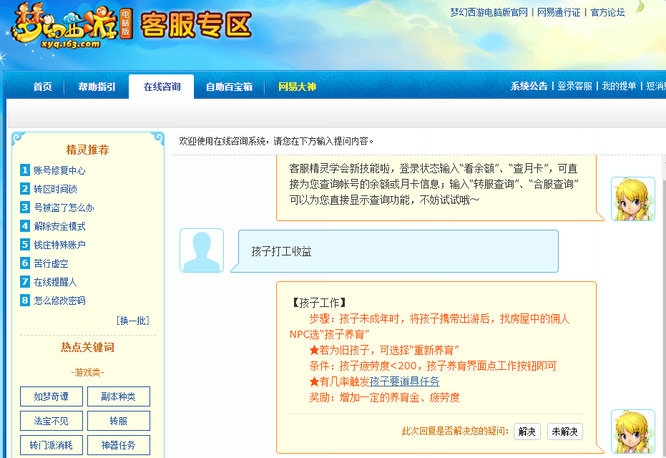Open the 系统公告 link

pos(529,86)
